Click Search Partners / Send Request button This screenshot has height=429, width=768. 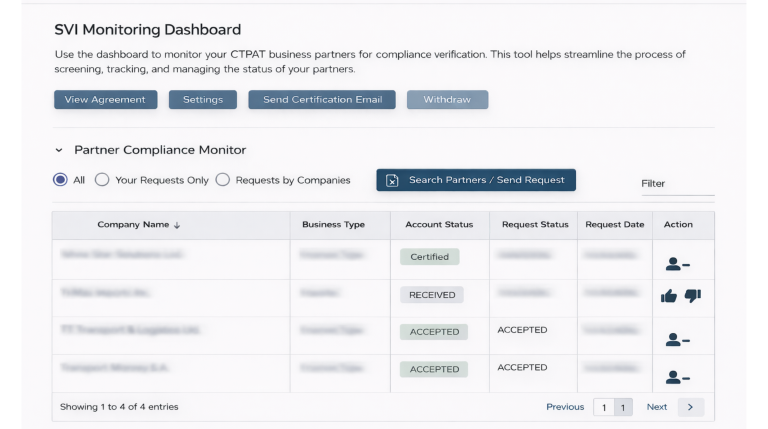(x=476, y=180)
